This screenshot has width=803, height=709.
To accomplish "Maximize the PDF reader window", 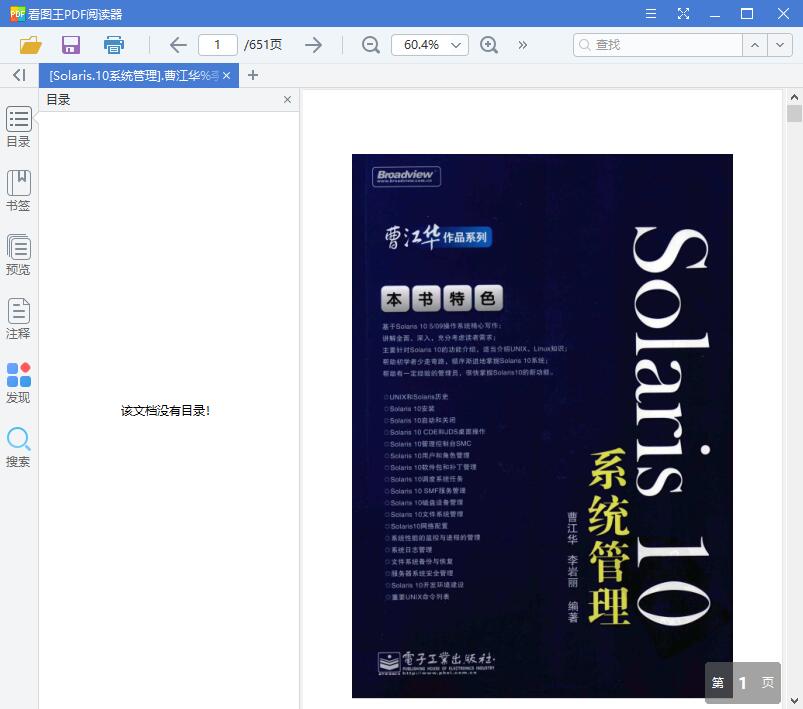I will coord(747,14).
